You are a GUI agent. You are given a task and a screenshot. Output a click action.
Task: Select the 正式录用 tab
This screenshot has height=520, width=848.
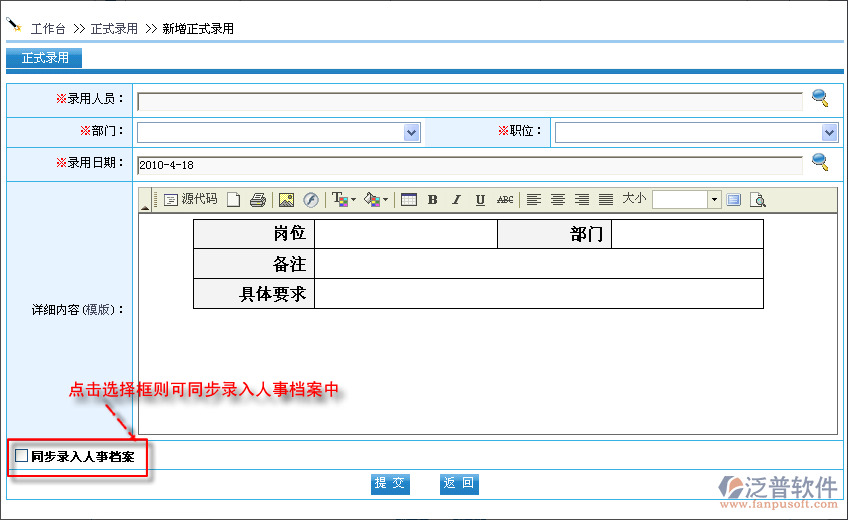click(45, 58)
